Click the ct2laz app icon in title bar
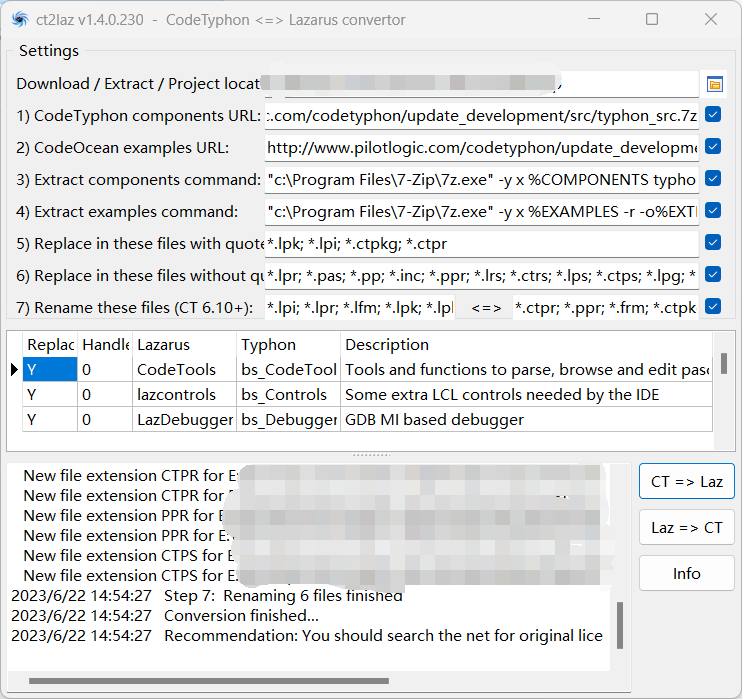Viewport: 742px width, 699px height. pyautogui.click(x=19, y=19)
